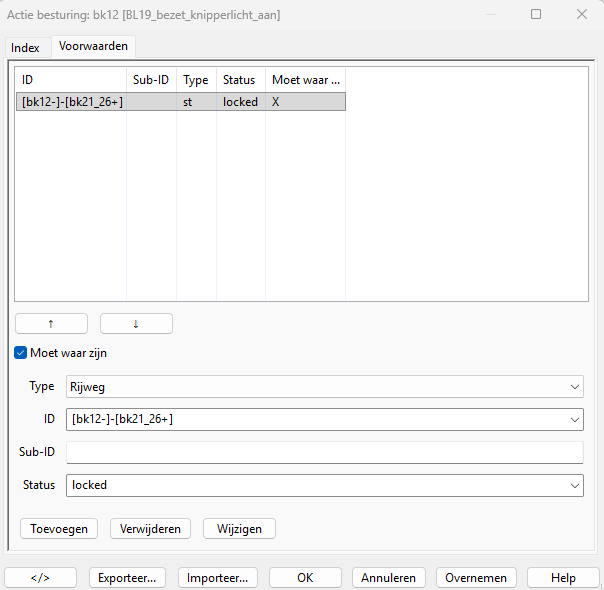Click the Exporteer... button

click(127, 577)
